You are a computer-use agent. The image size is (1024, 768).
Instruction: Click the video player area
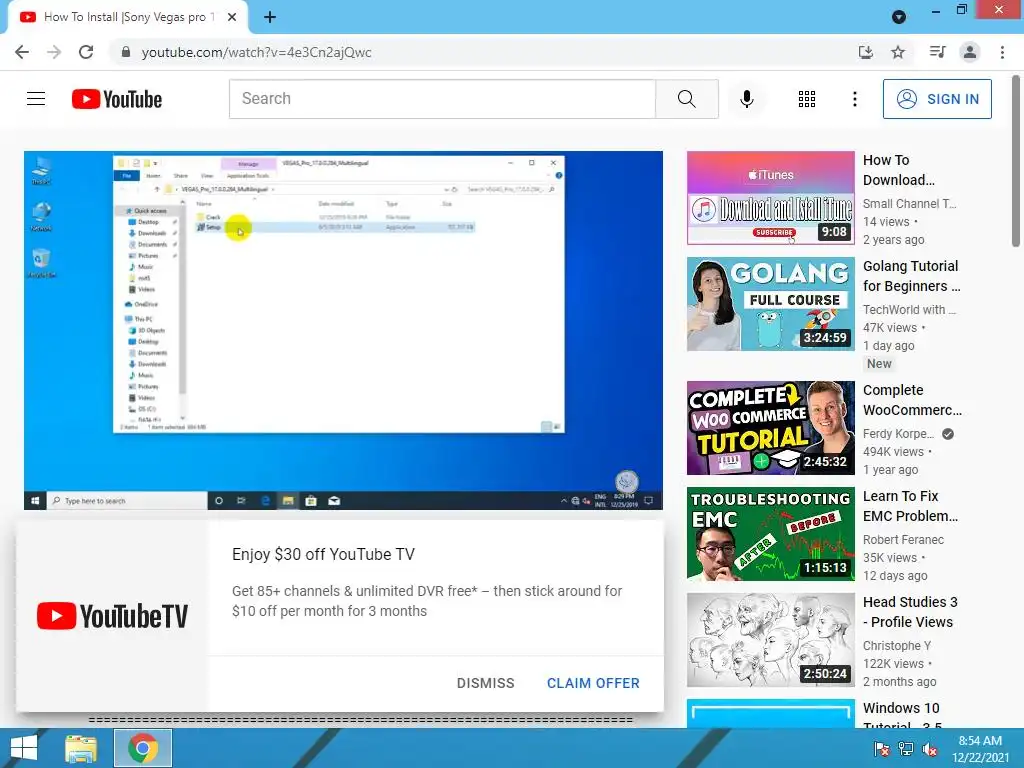coord(344,330)
